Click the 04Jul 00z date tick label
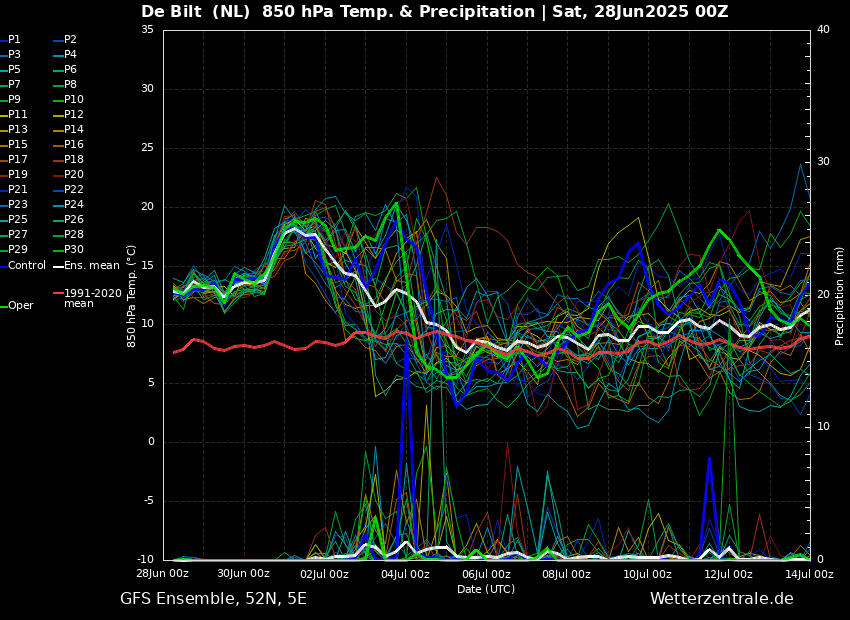Viewport: 850px width, 620px height. tap(405, 574)
